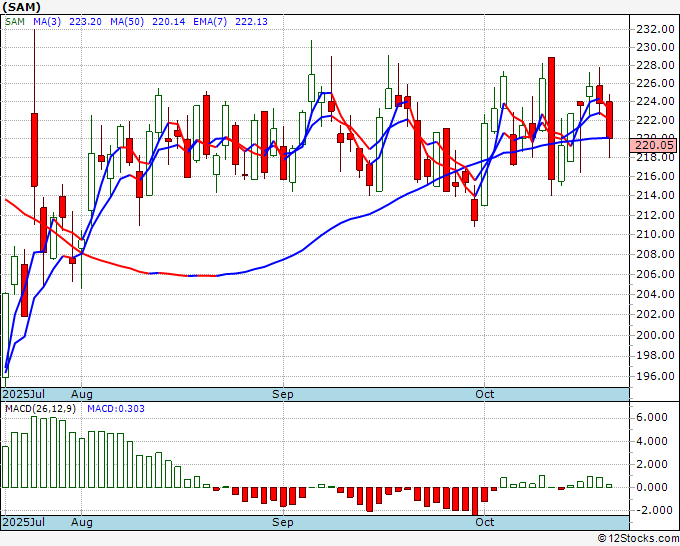Select the green SAM legend label
This screenshot has height=546, width=680.
(x=15, y=22)
